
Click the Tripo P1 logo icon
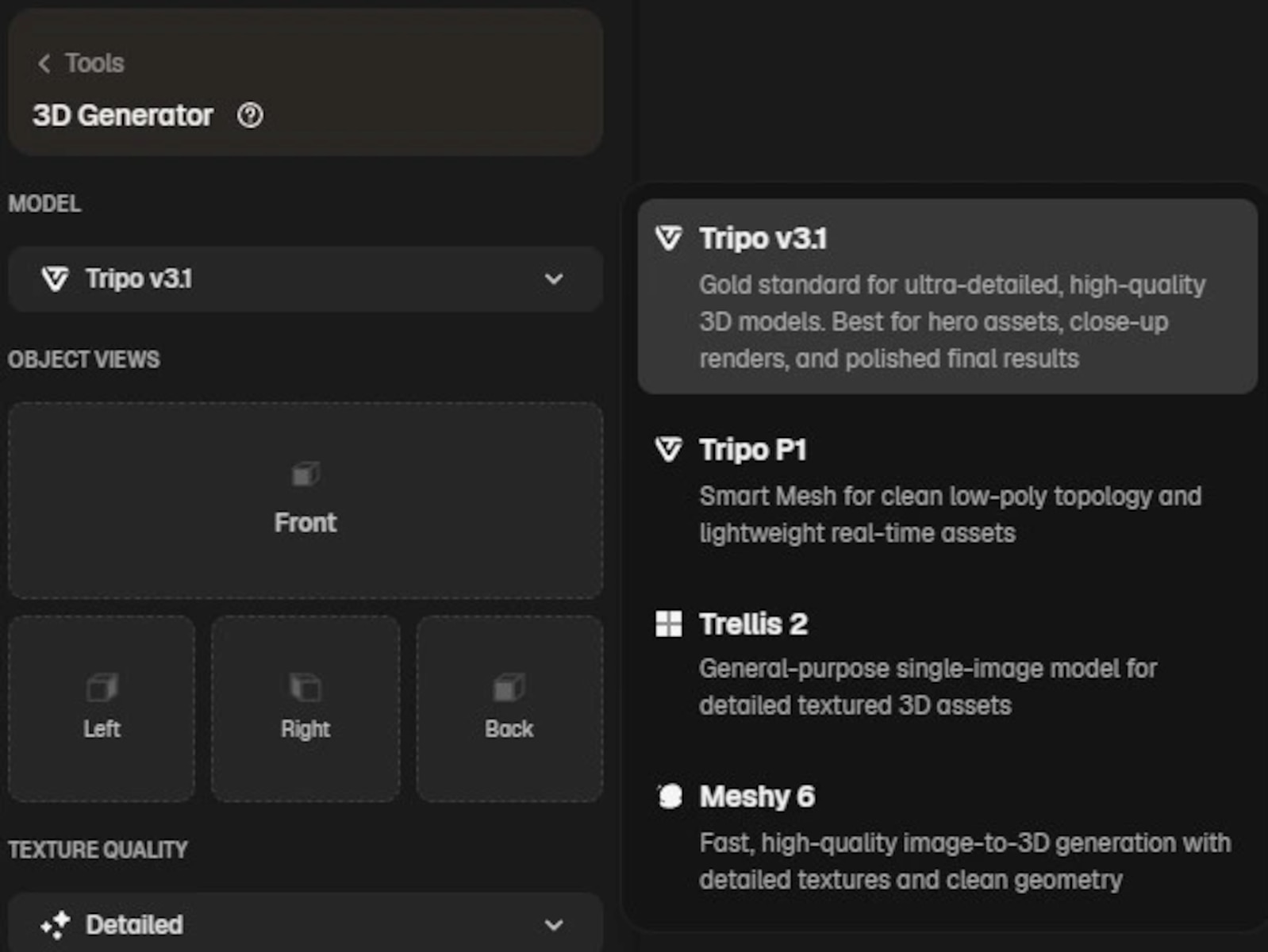tap(668, 450)
